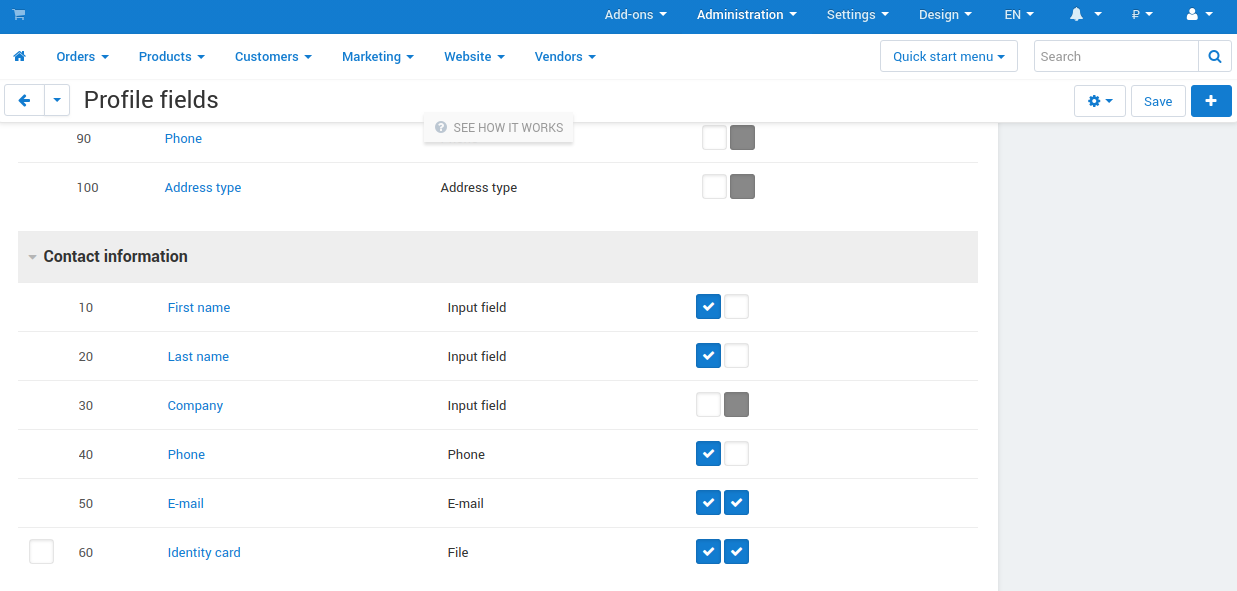Open the First name field link
This screenshot has height=591, width=1237.
[199, 308]
